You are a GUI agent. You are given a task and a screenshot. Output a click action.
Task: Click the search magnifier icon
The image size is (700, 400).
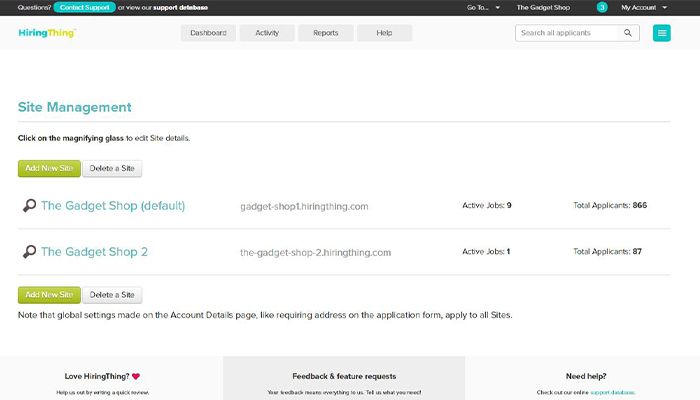(628, 33)
